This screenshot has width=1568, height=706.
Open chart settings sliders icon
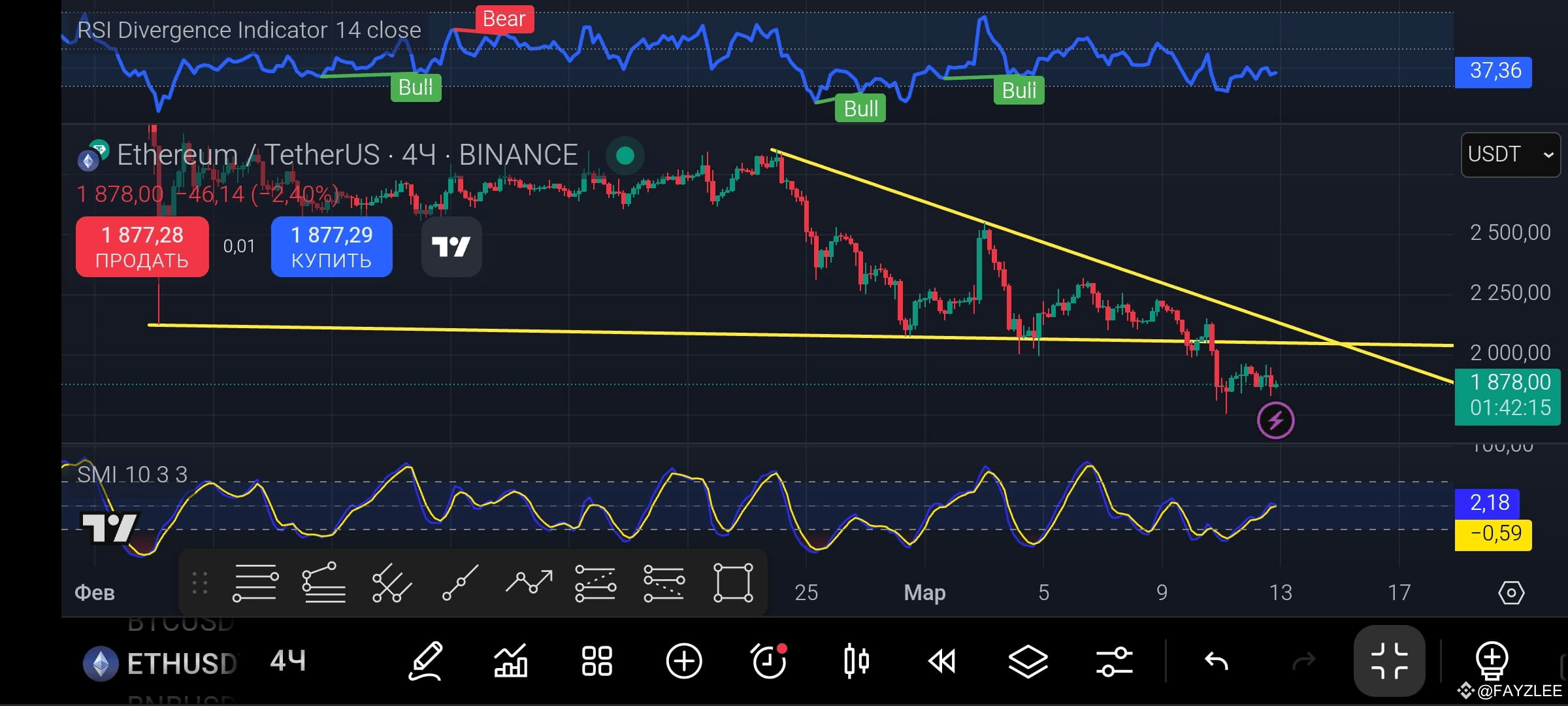(x=1114, y=662)
